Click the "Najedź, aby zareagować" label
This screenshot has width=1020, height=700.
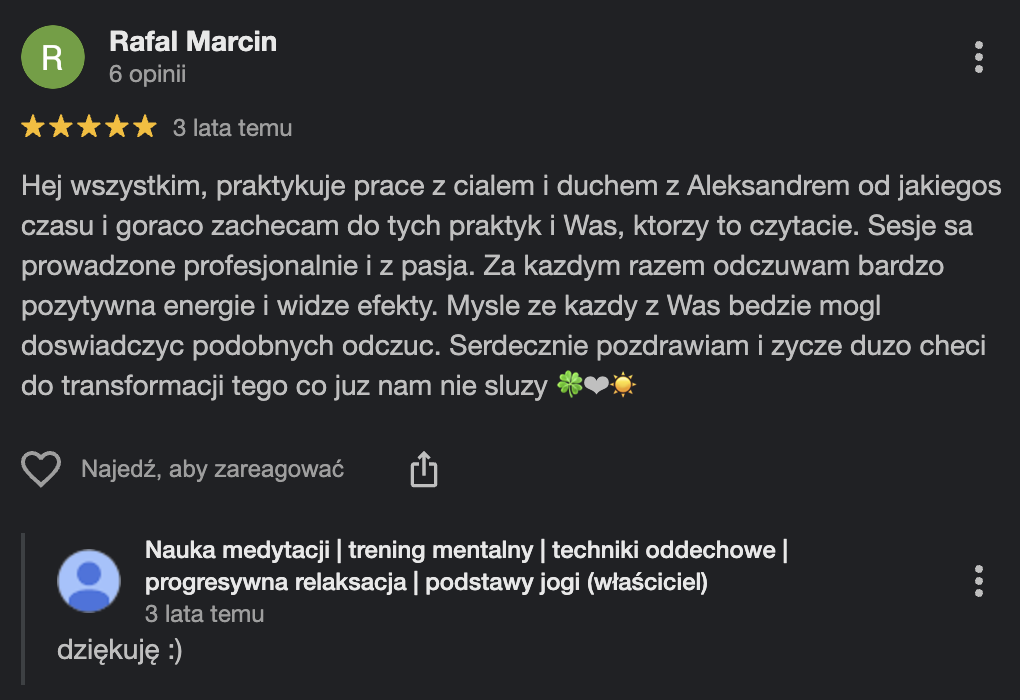pos(212,469)
